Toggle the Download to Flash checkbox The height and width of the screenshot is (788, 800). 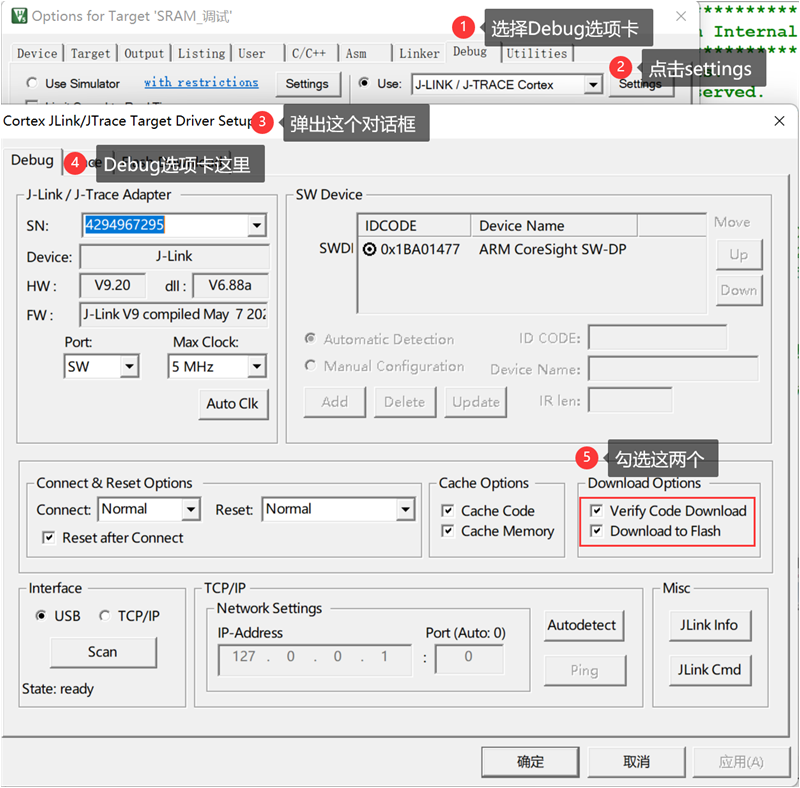[596, 531]
